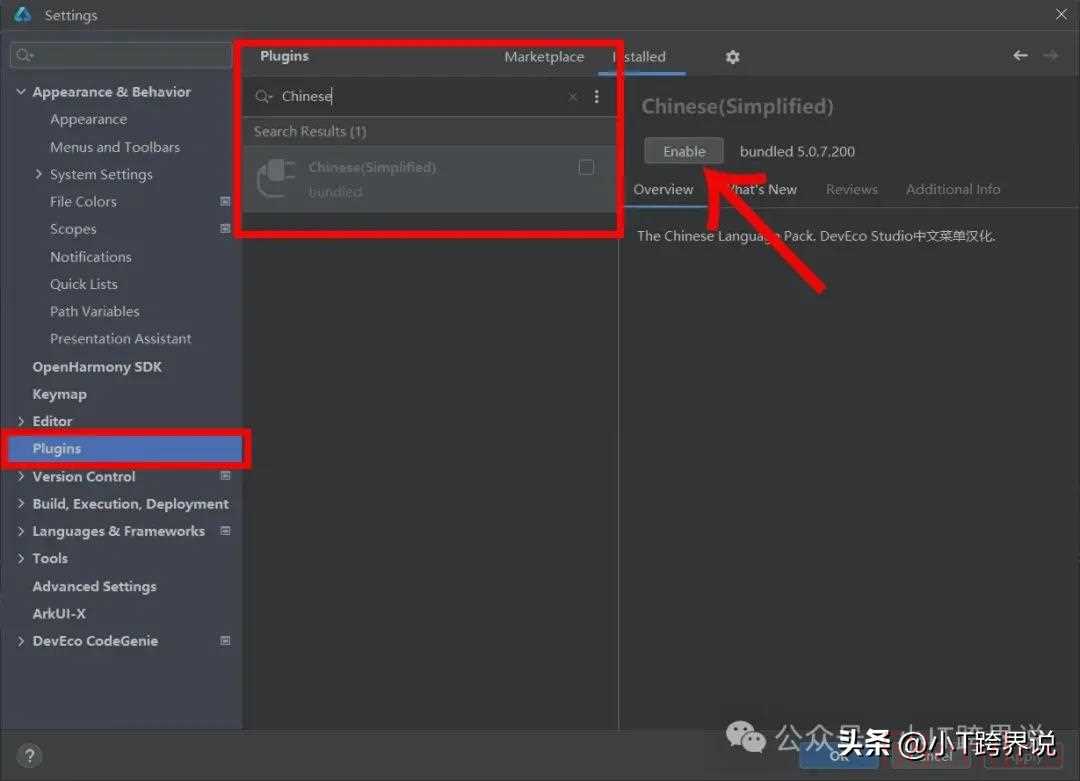Screen dimensions: 1080x781
Task: Close the Settings dialog
Action: (1061, 14)
